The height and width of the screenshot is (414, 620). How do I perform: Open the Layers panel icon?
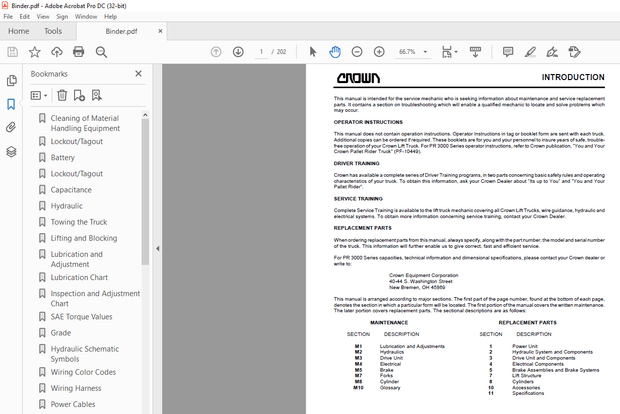(x=11, y=151)
